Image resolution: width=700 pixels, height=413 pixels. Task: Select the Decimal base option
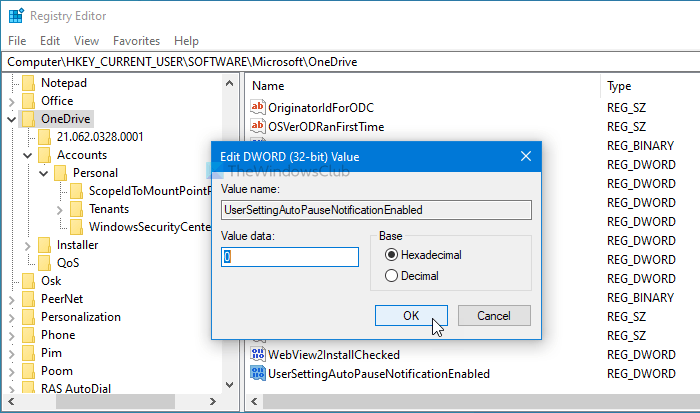391,275
